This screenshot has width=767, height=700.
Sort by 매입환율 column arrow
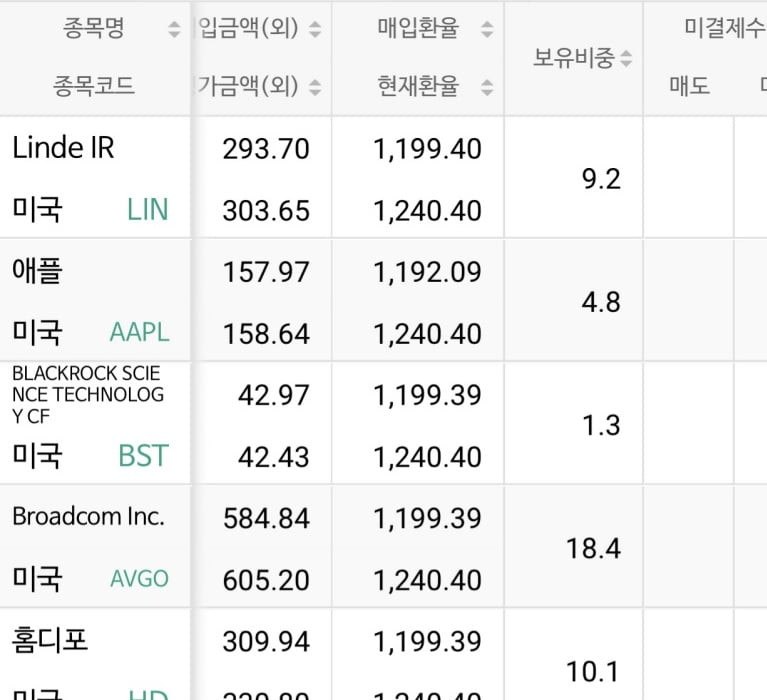pyautogui.click(x=487, y=29)
